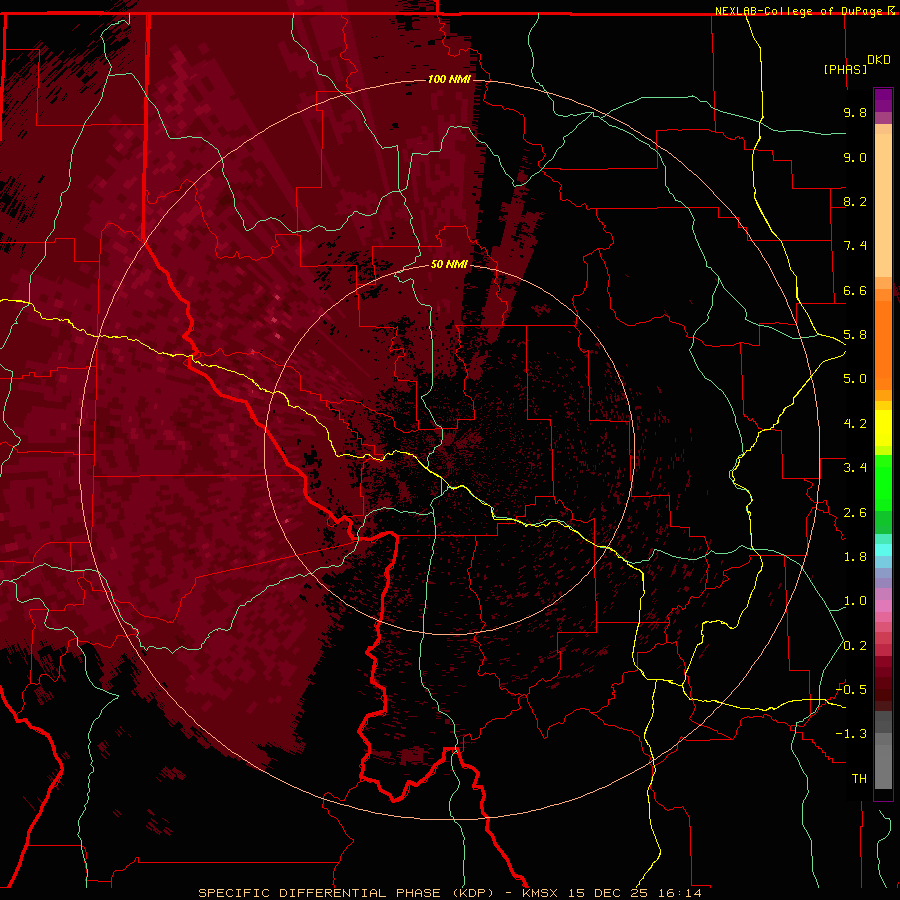Image resolution: width=900 pixels, height=900 pixels.
Task: Pick the light peach segment of color bar
Action: pyautogui.click(x=883, y=207)
